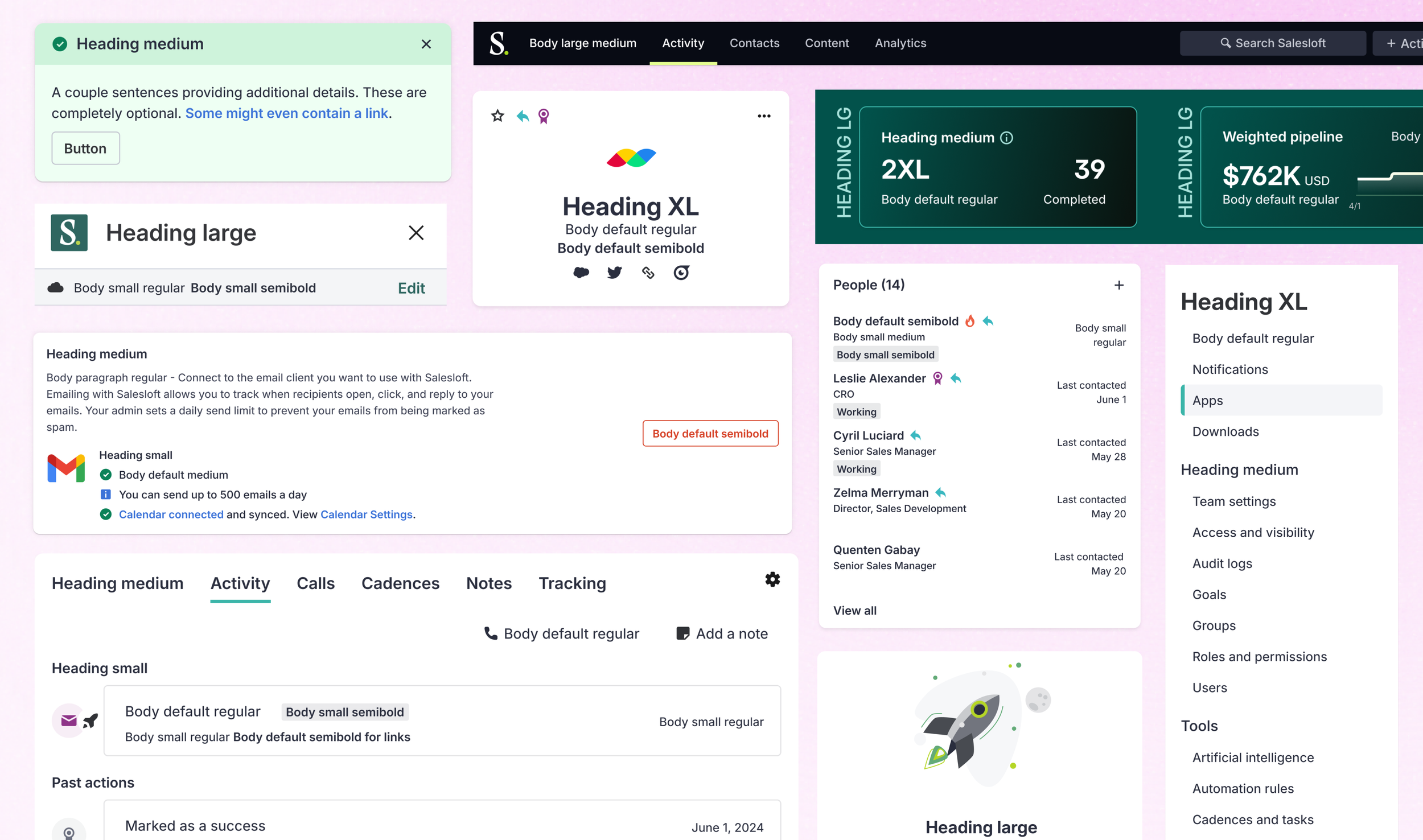Viewport: 1423px width, 840px height.
Task: Click the plus icon in the People panel
Action: (1118, 285)
